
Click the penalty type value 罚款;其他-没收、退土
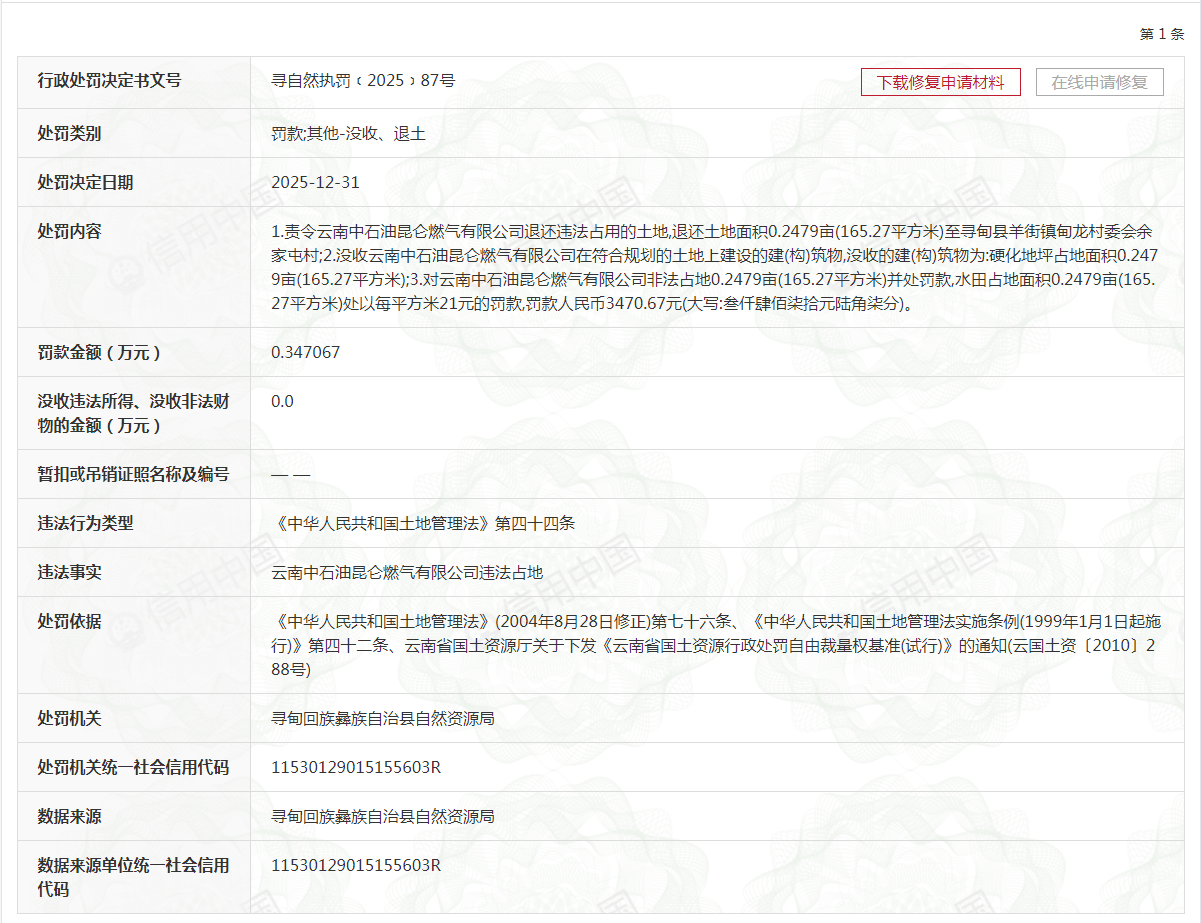tap(348, 133)
